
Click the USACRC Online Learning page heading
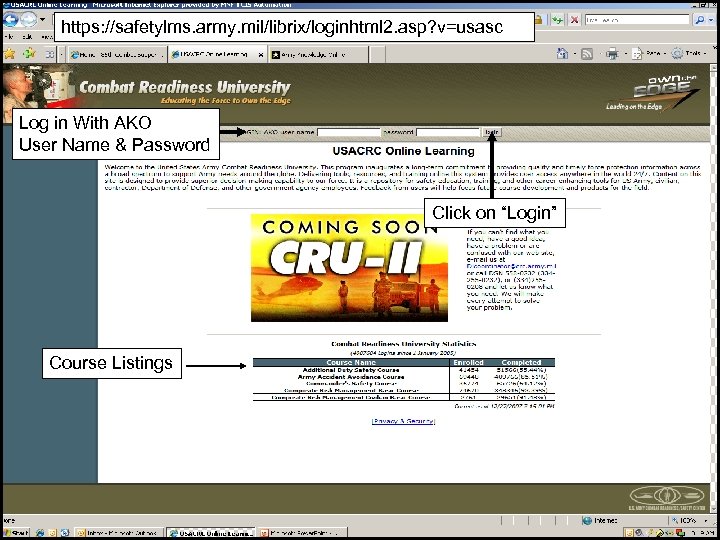click(x=403, y=151)
